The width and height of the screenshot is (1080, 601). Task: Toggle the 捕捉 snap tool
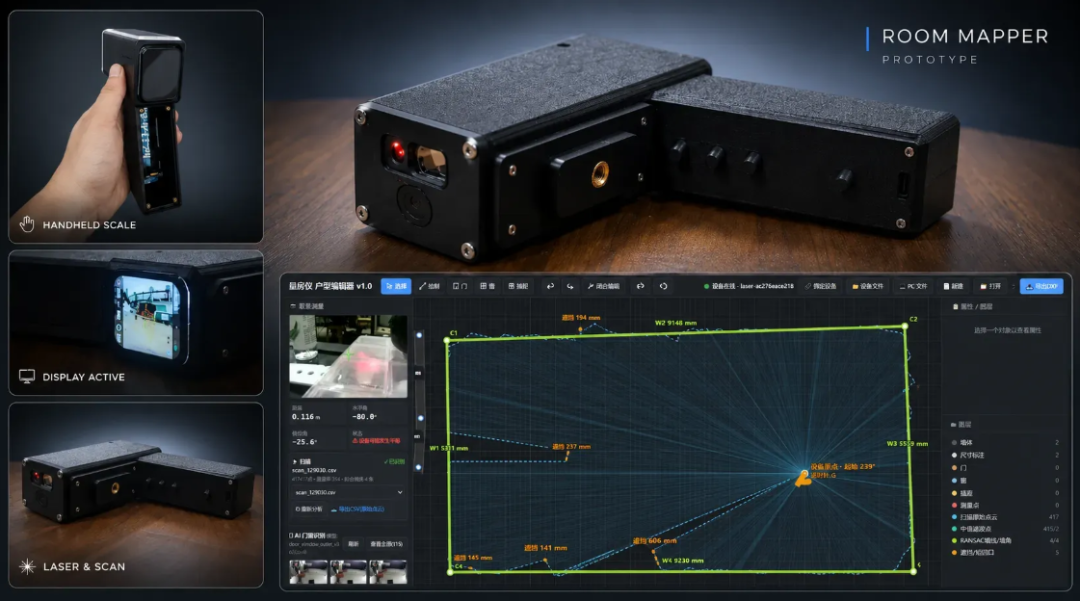(x=518, y=286)
